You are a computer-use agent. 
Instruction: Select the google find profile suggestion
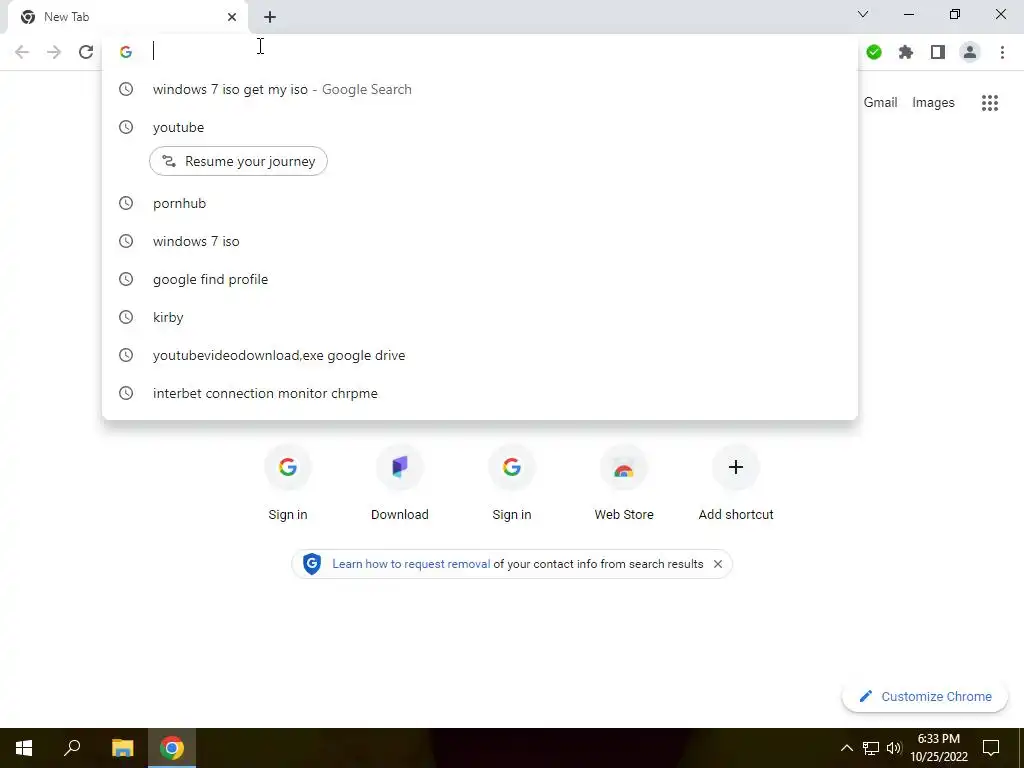click(x=480, y=280)
